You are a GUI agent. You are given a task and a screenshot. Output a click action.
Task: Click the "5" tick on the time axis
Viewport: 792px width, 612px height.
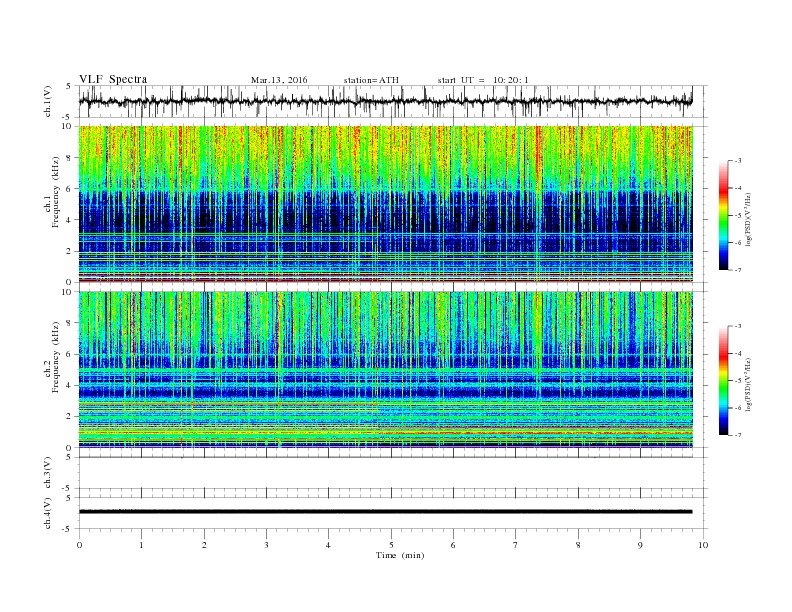(391, 545)
